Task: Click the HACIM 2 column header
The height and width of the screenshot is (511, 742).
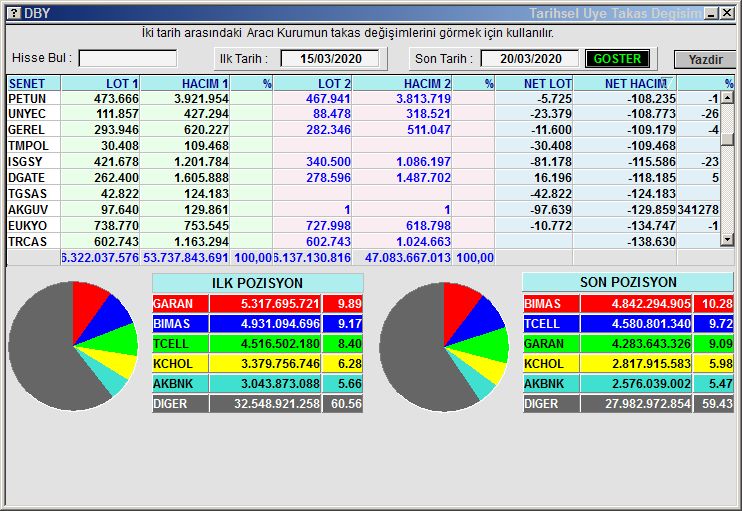Action: (x=400, y=84)
